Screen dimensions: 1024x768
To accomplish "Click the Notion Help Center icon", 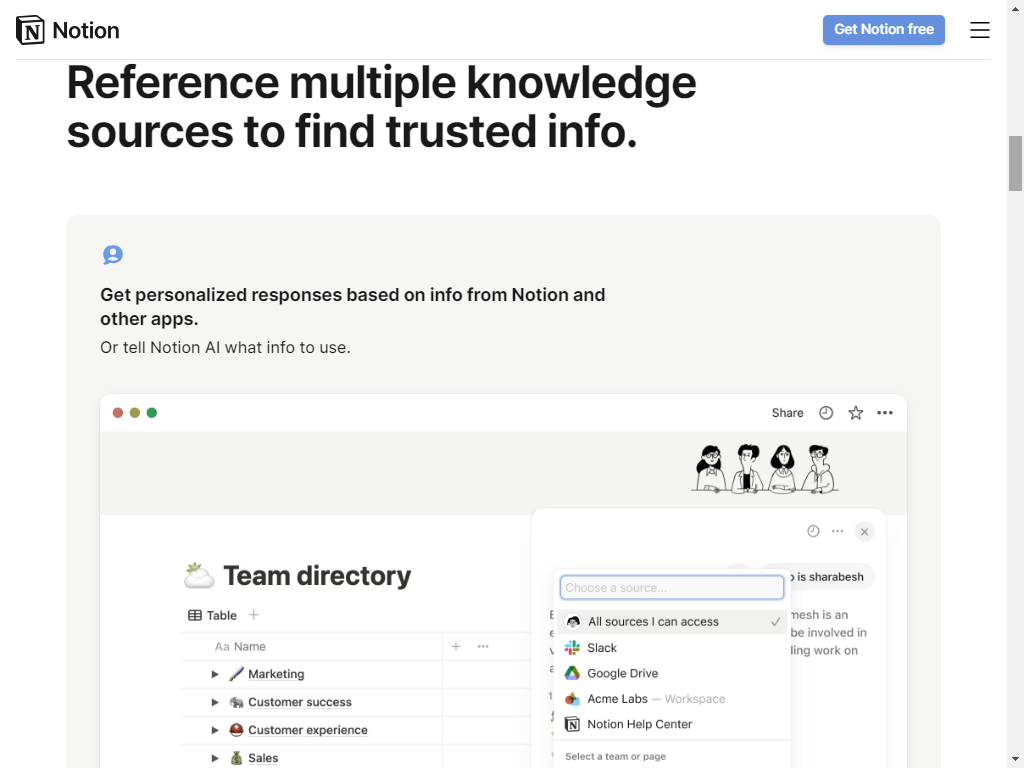I will pos(572,724).
